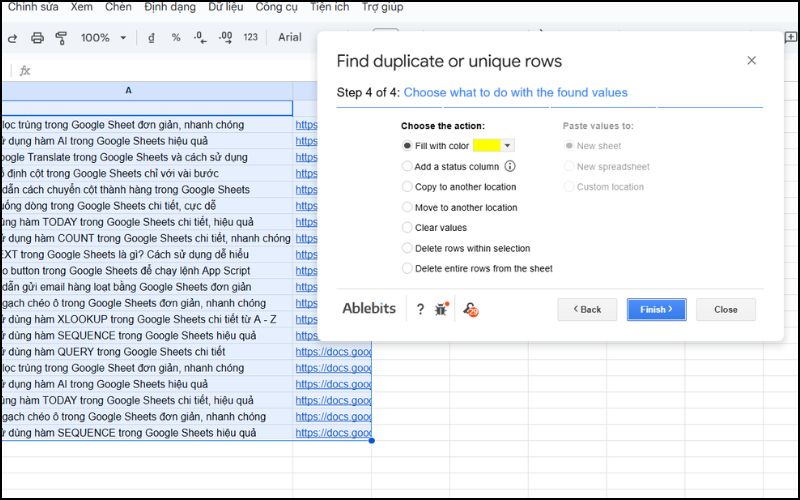Screen dimensions: 800x500
Task: Open Ablebits help question mark icon
Action: coord(420,309)
